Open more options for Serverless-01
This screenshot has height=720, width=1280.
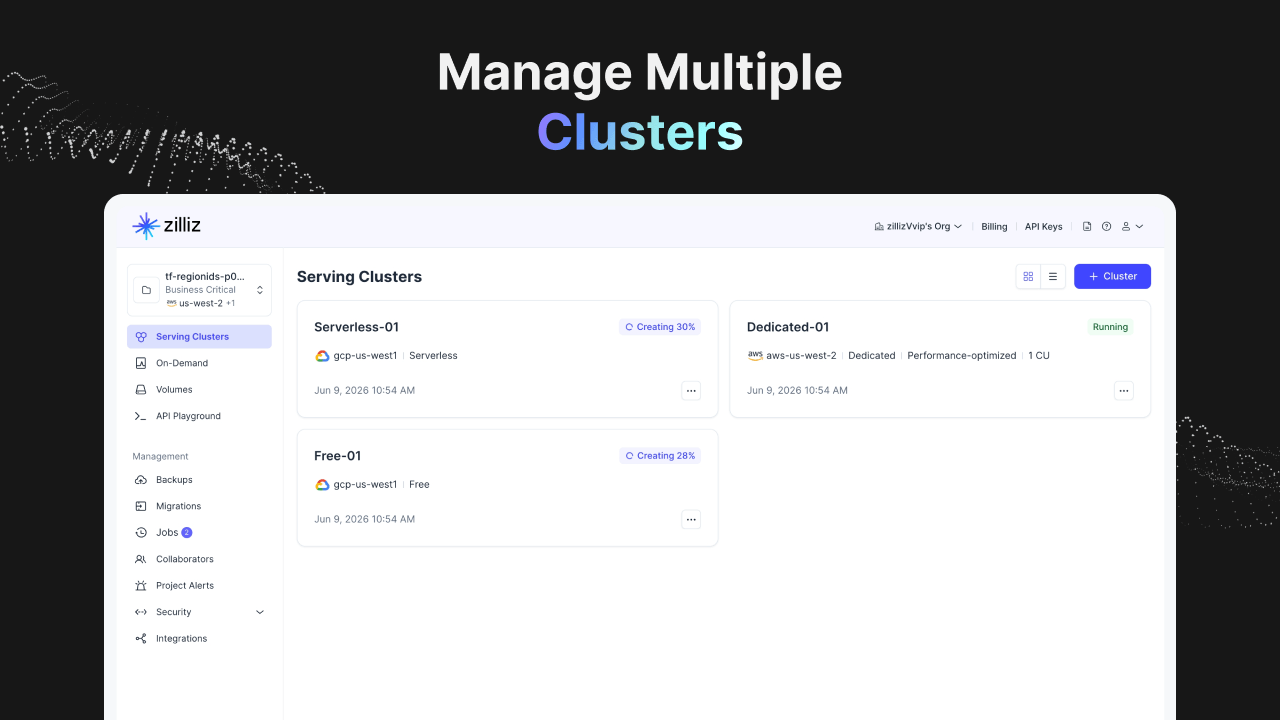click(x=691, y=391)
